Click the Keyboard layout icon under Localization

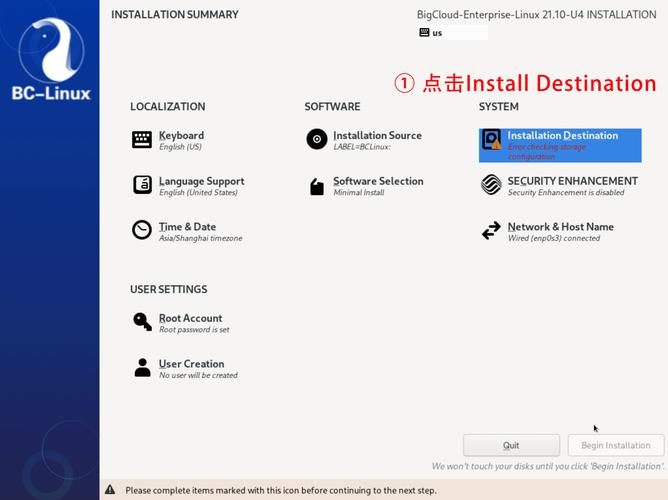[x=142, y=140]
